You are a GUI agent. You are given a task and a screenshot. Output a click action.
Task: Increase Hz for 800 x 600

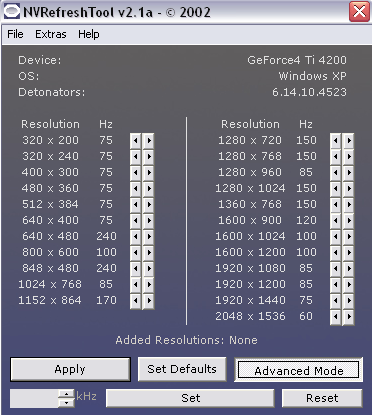(149, 253)
